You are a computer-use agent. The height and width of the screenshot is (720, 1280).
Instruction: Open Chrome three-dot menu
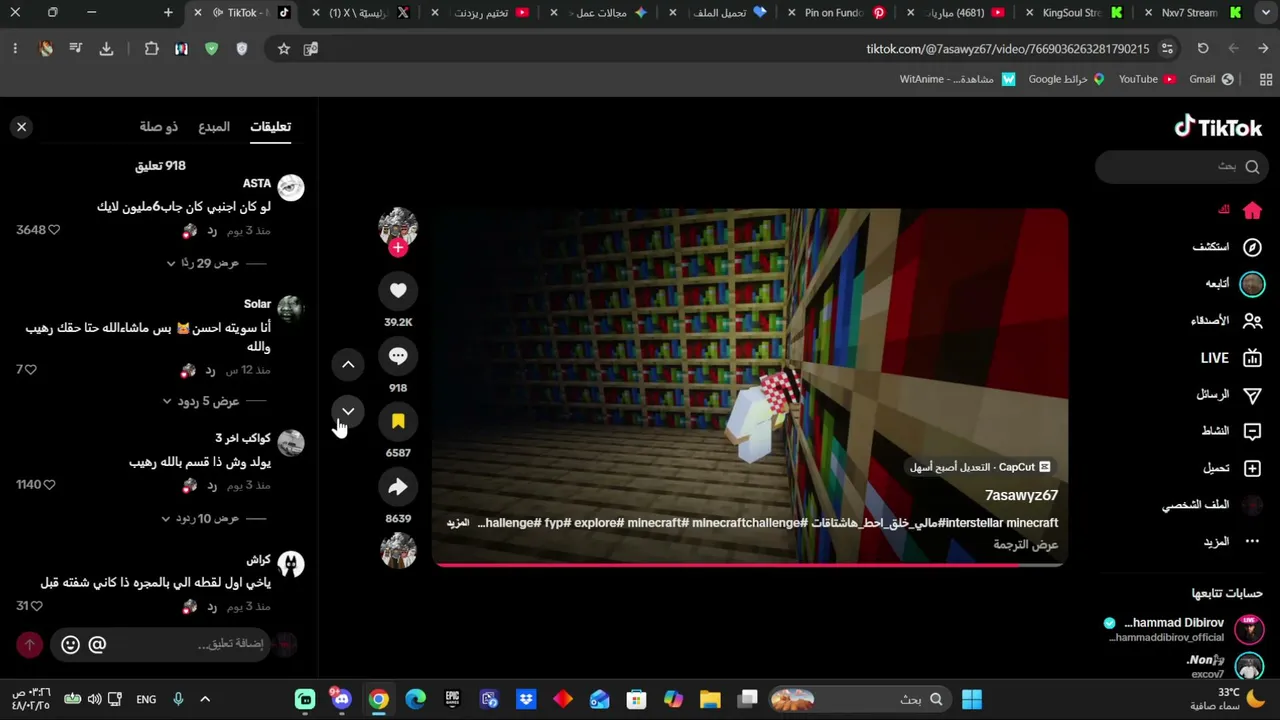pos(15,48)
